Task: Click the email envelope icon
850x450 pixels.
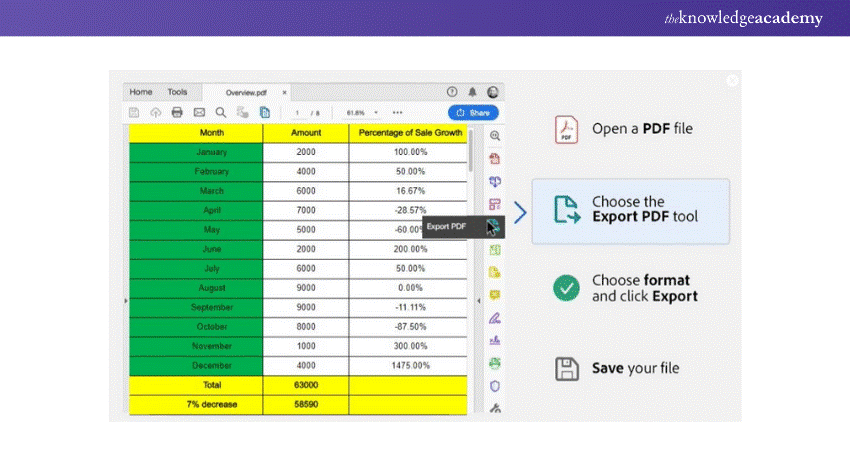Action: (199, 113)
